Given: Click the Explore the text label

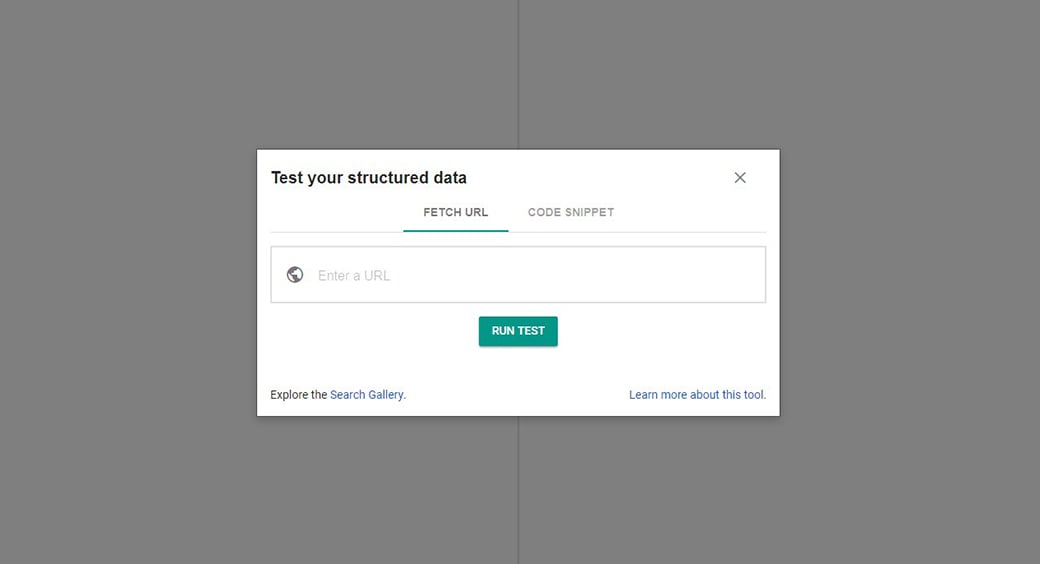Looking at the screenshot, I should tap(298, 395).
